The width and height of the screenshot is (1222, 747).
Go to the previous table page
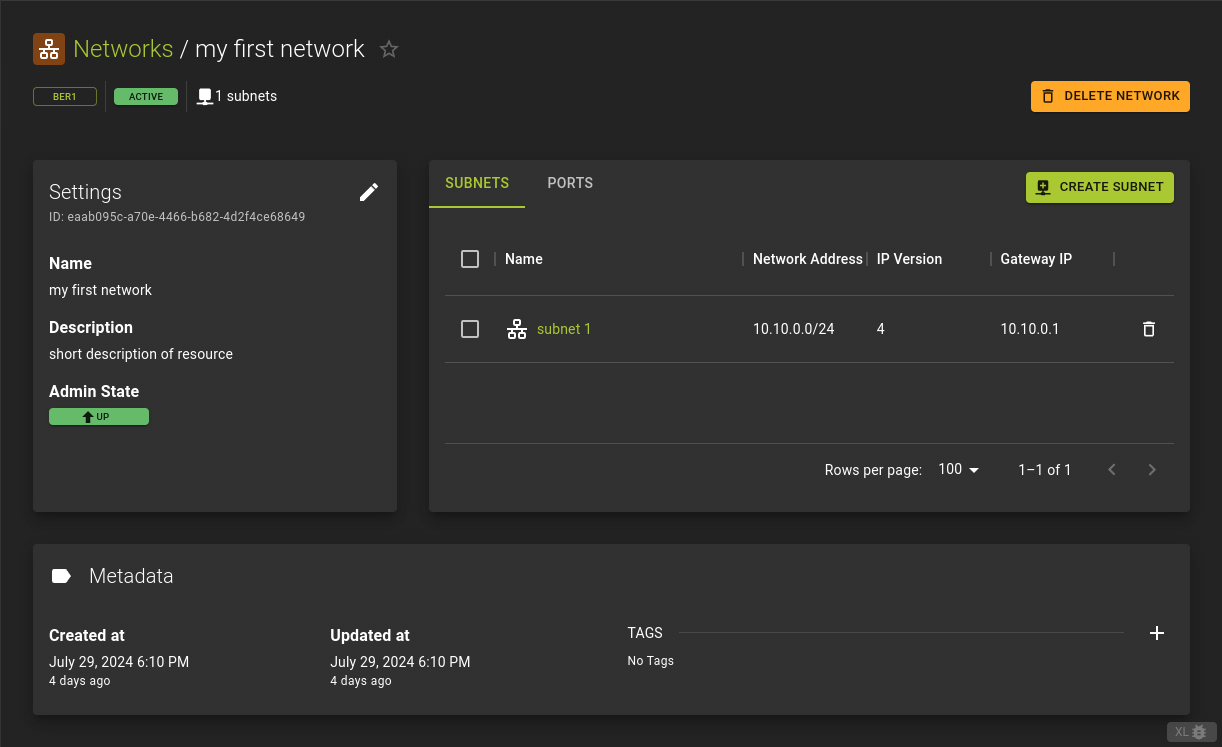(1112, 470)
